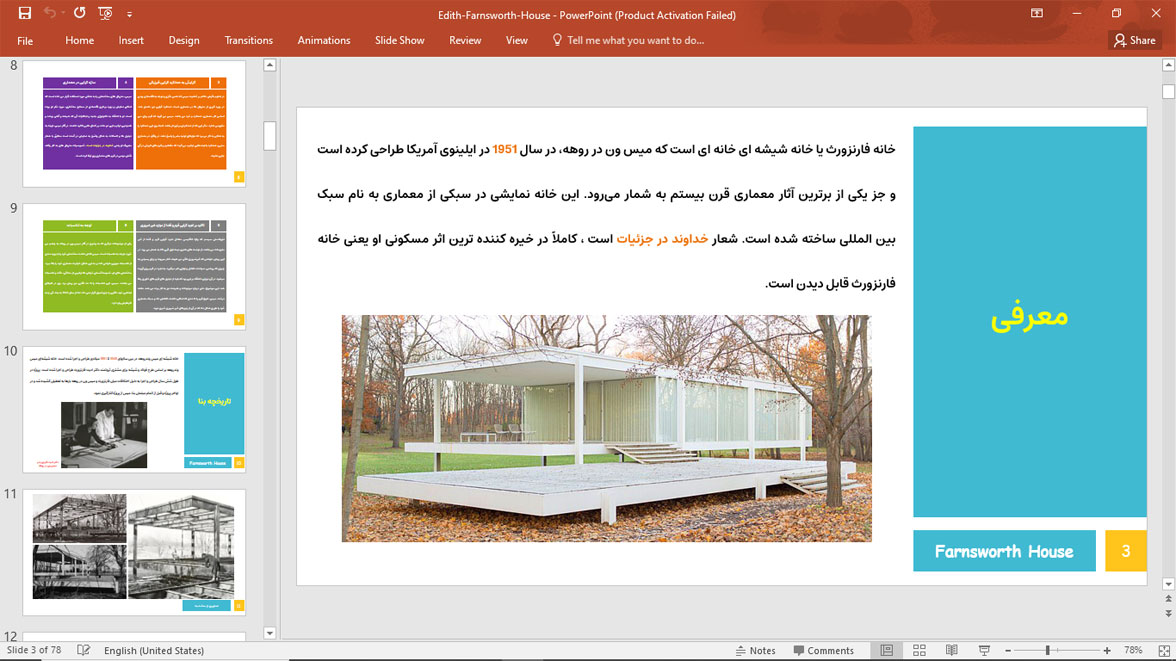The height and width of the screenshot is (661, 1176).
Task: Open the Transitions tab
Action: coord(248,41)
